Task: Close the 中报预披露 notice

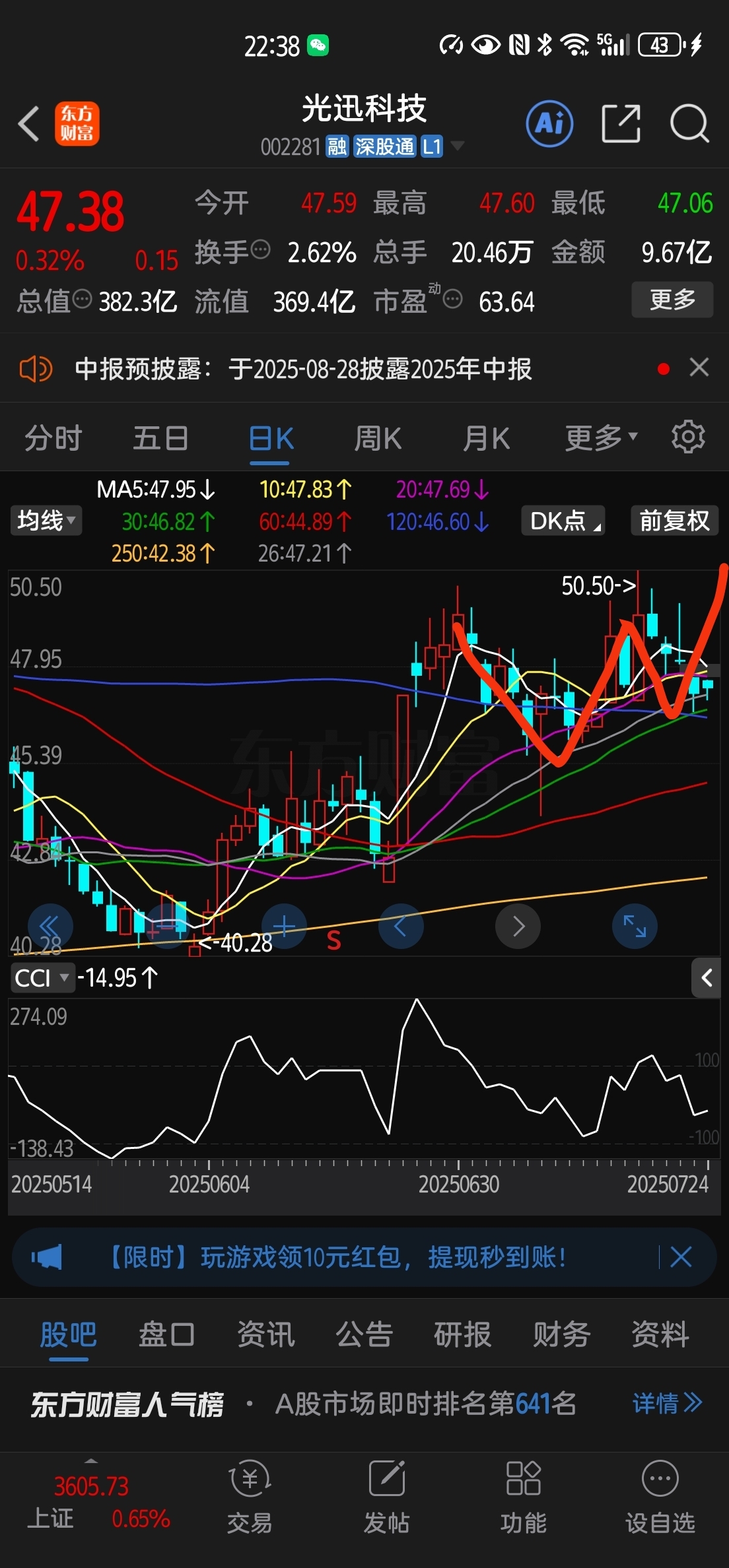Action: 699,367
